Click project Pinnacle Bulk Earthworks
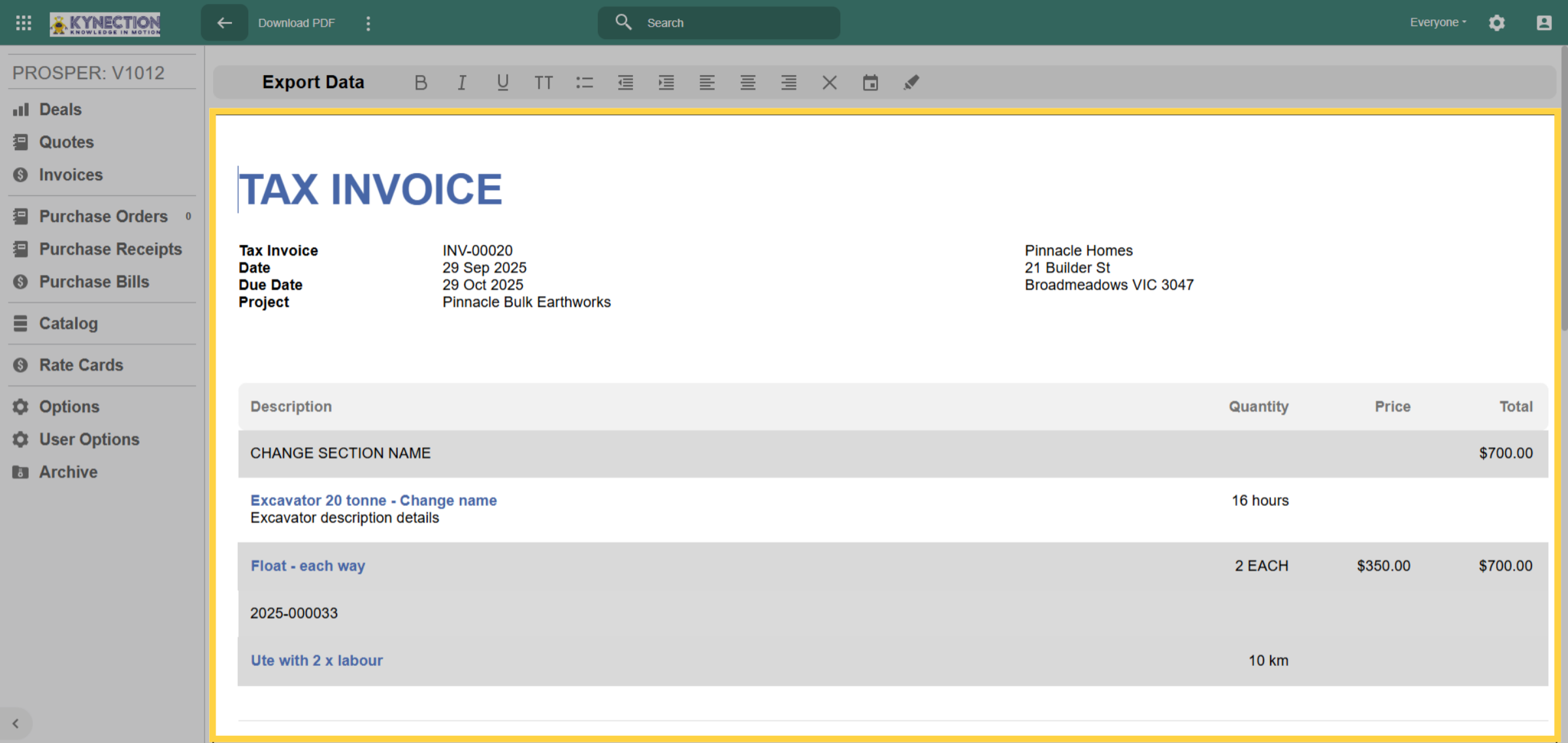 tap(527, 302)
